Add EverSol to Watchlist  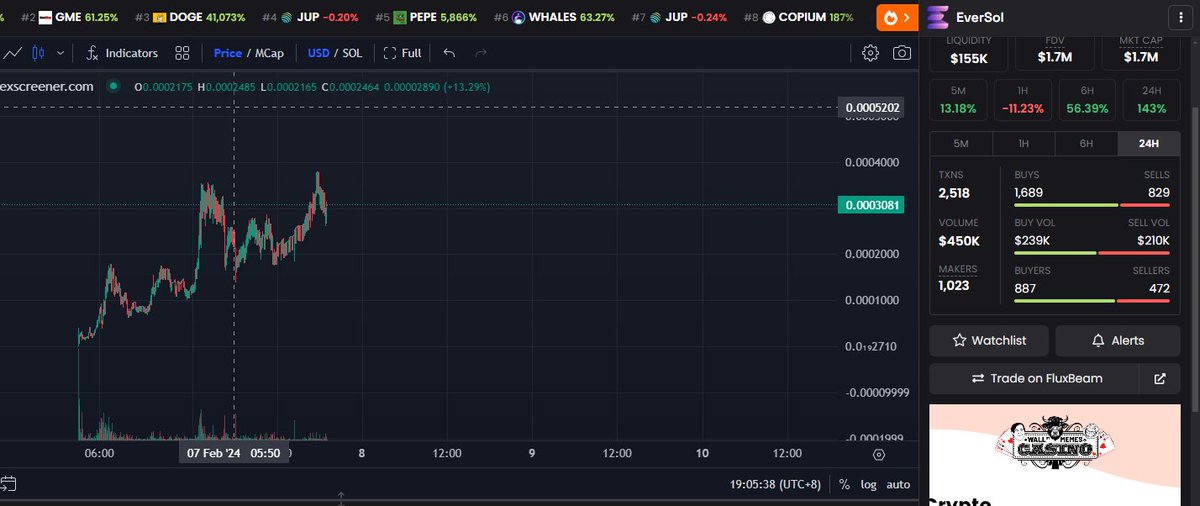(989, 340)
